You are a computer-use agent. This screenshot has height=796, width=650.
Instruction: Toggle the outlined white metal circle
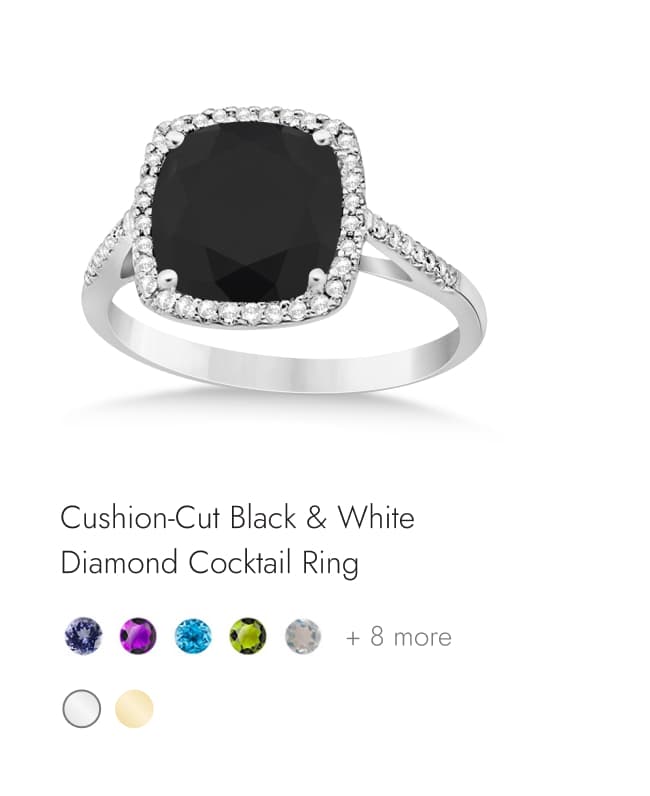tap(82, 708)
